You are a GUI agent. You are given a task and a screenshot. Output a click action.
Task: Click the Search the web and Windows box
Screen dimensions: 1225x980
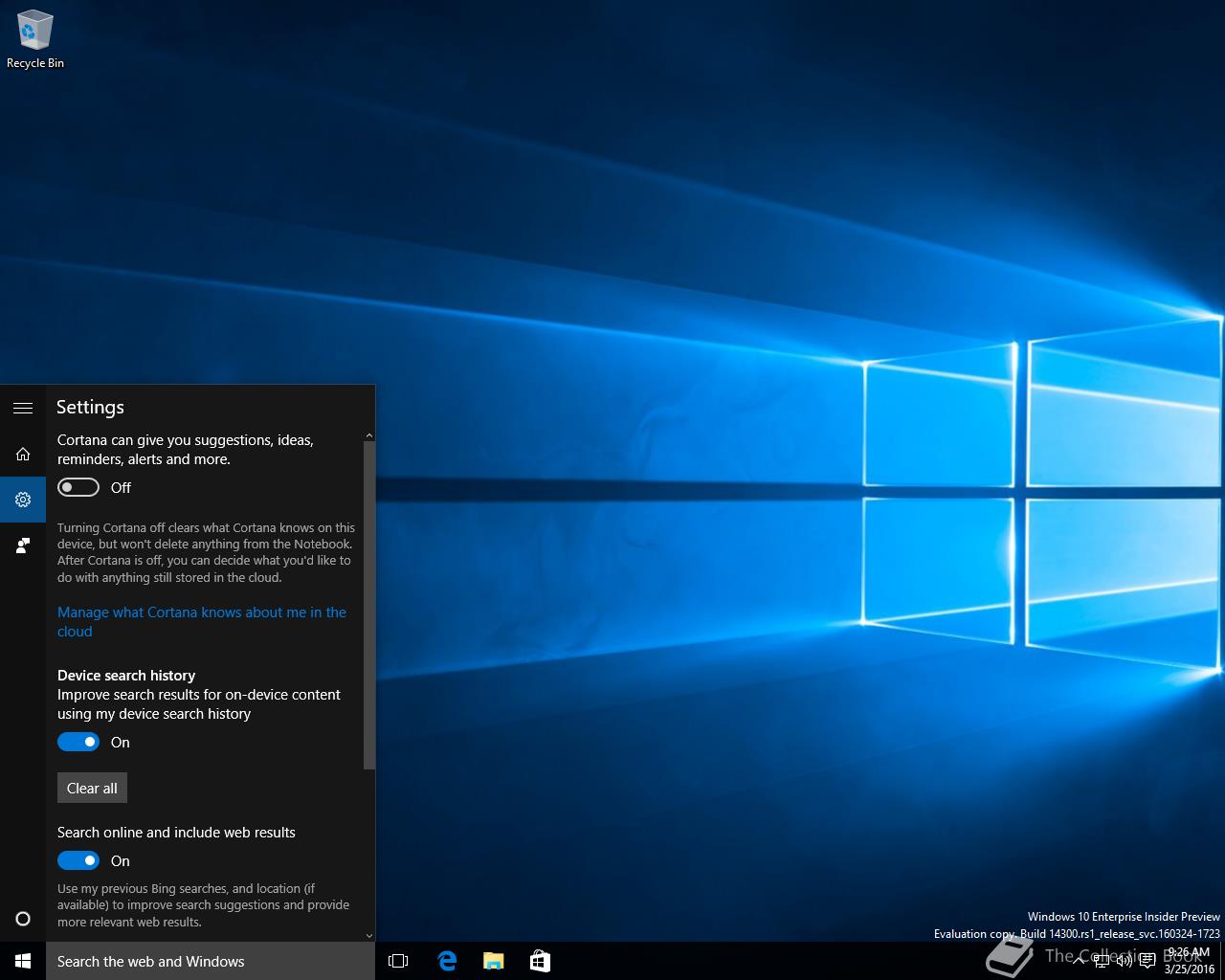click(x=211, y=961)
